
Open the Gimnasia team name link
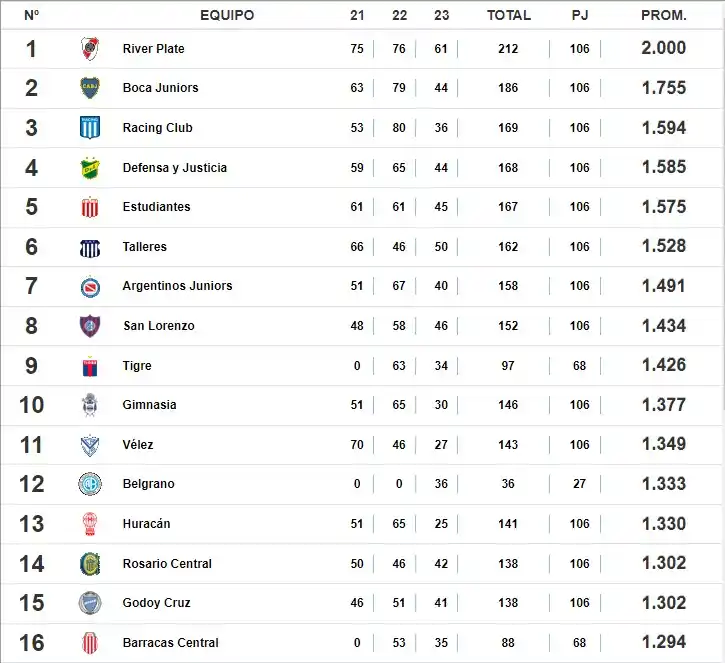[x=149, y=405]
